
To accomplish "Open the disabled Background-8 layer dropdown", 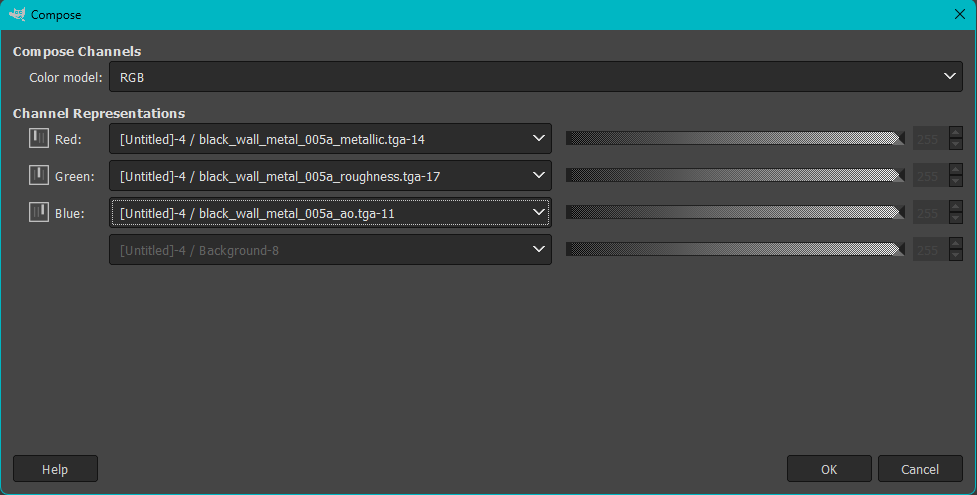I will (330, 250).
